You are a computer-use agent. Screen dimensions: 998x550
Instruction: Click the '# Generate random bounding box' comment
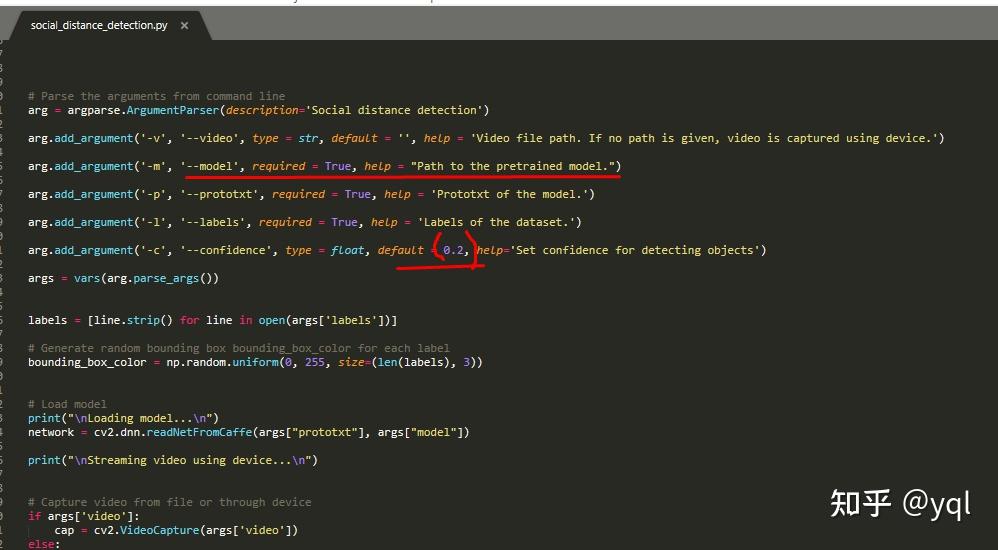click(239, 348)
